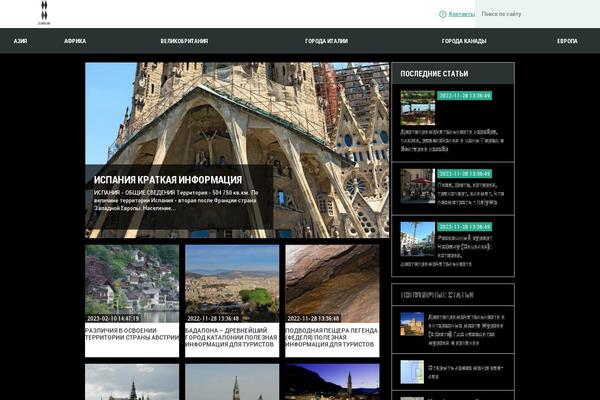Open the Города Канады menu item
Image resolution: width=600 pixels, height=400 pixels.
pyautogui.click(x=464, y=41)
